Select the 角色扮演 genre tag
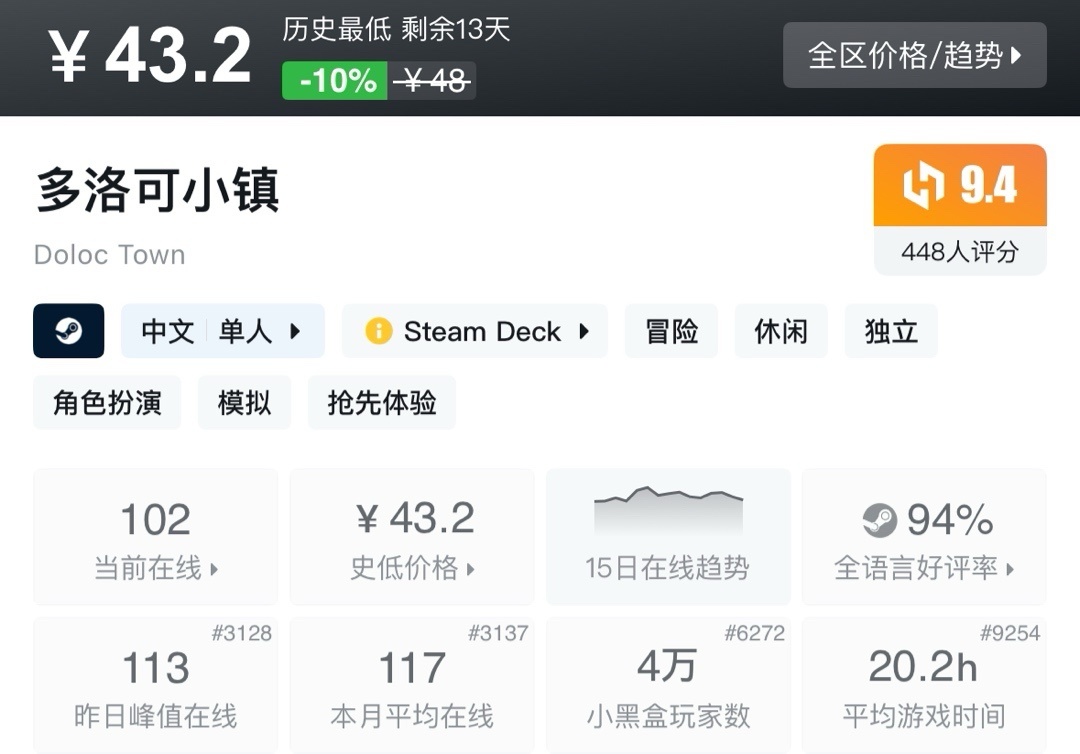This screenshot has width=1080, height=754. coord(107,402)
